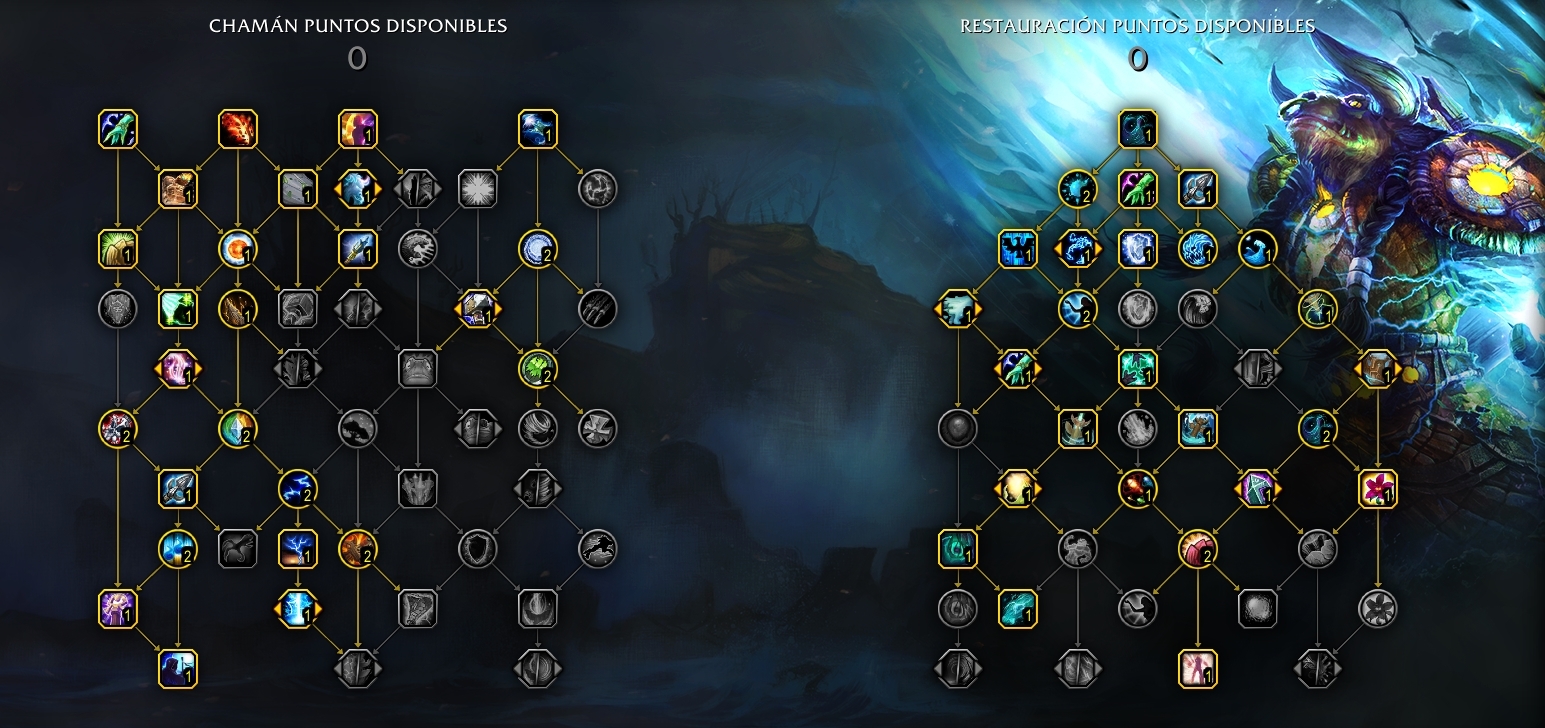Viewport: 1545px width, 728px height.
Task: Choose the gray frog Hex talent node
Action: coord(418,369)
